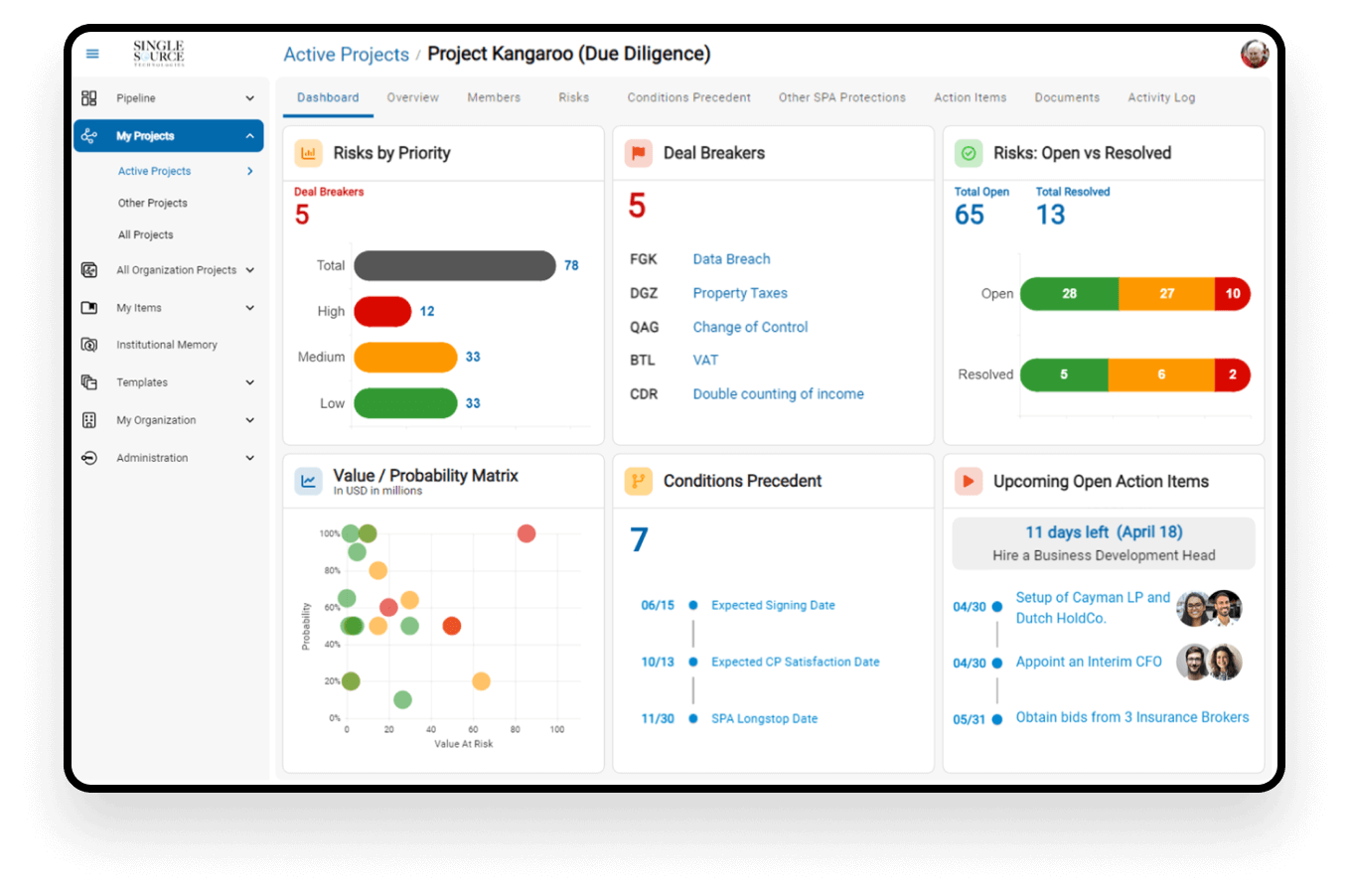Expand the Templates chevron
Viewport: 1349px width, 896px height.
pyautogui.click(x=249, y=382)
